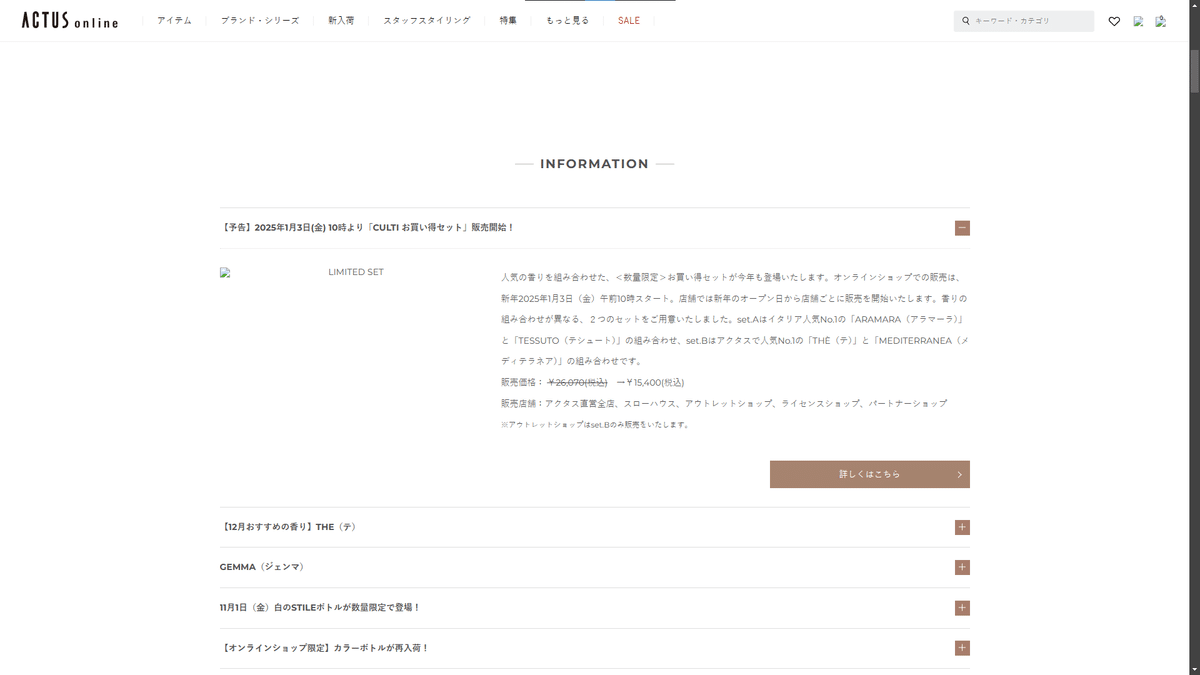Click the struck-through price ¥26,070
This screenshot has height=675, width=1200.
point(577,382)
